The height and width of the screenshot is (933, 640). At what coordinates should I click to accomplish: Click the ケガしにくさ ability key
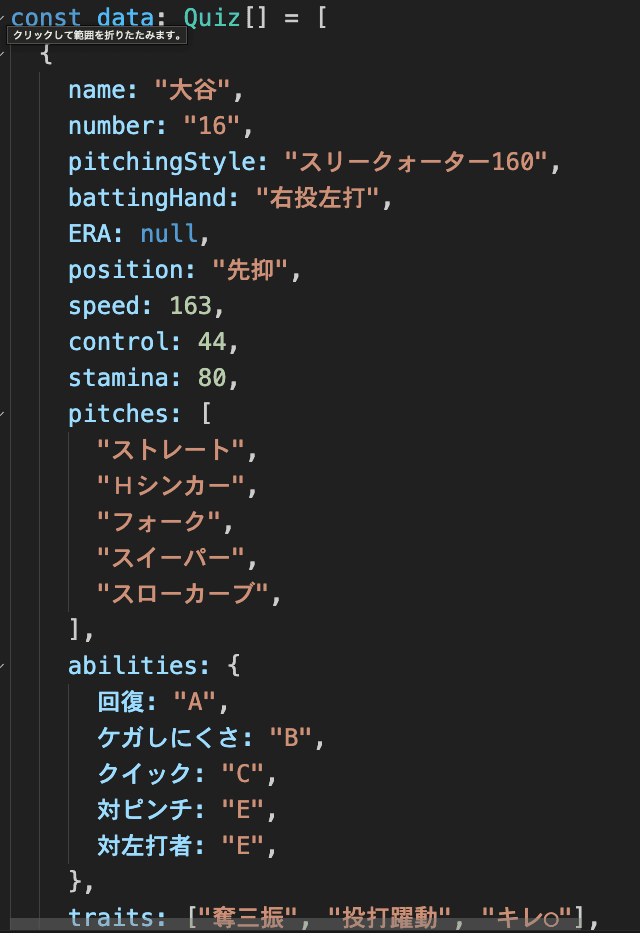coord(176,738)
